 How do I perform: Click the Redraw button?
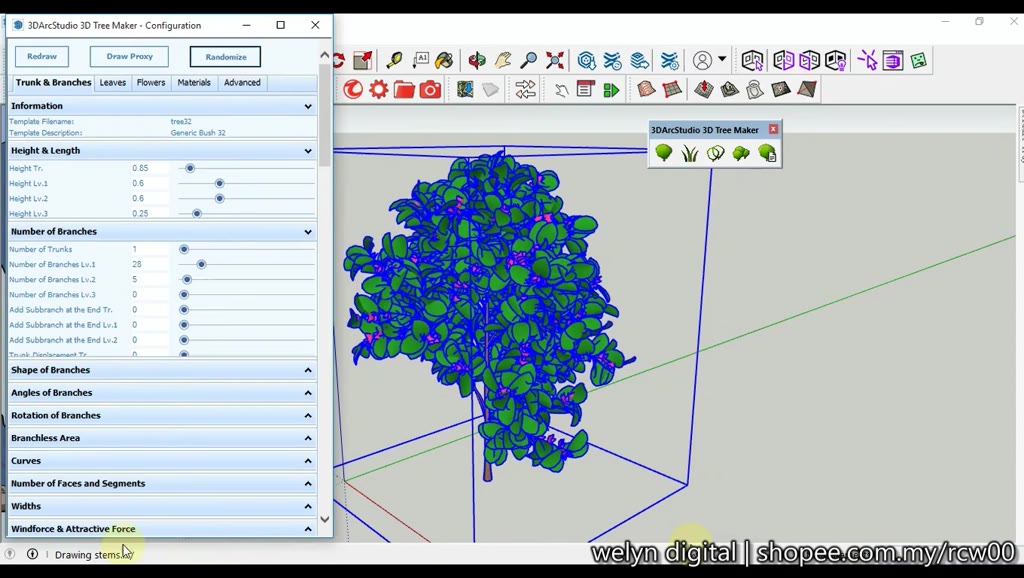coord(41,56)
